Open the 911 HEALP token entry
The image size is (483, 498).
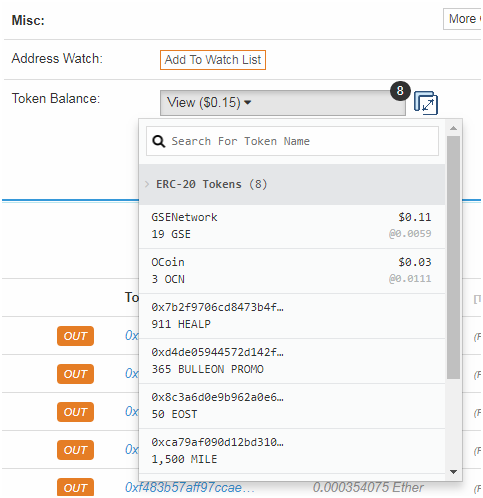[292, 316]
